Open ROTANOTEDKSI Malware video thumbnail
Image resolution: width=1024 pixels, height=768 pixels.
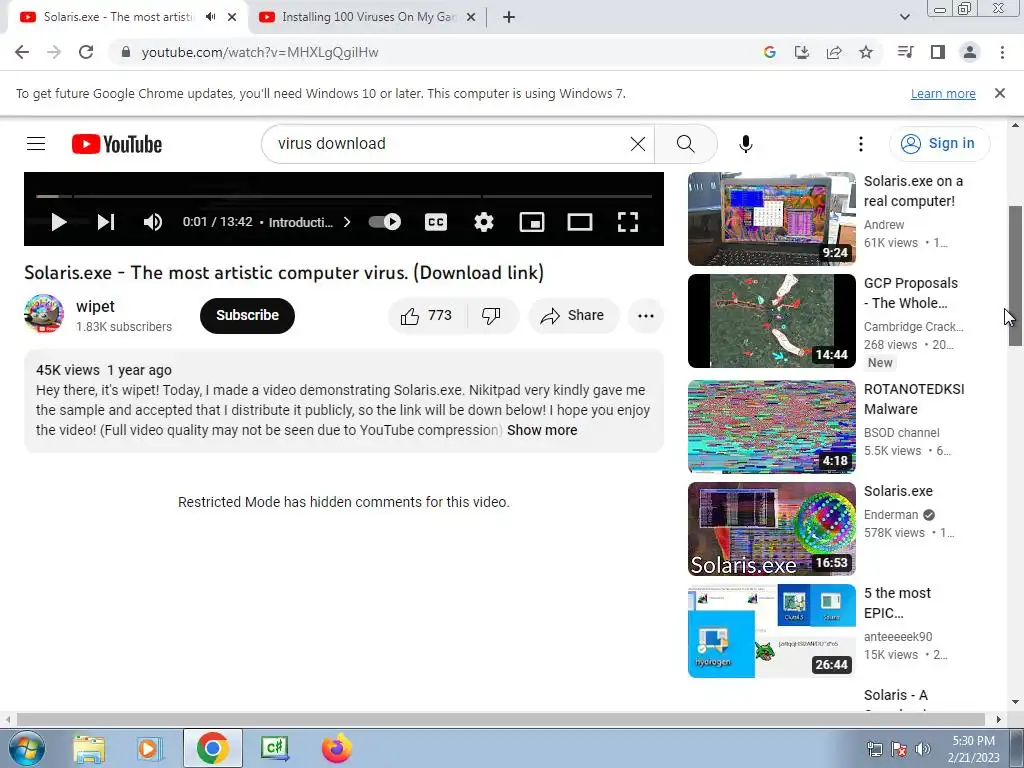pos(771,426)
